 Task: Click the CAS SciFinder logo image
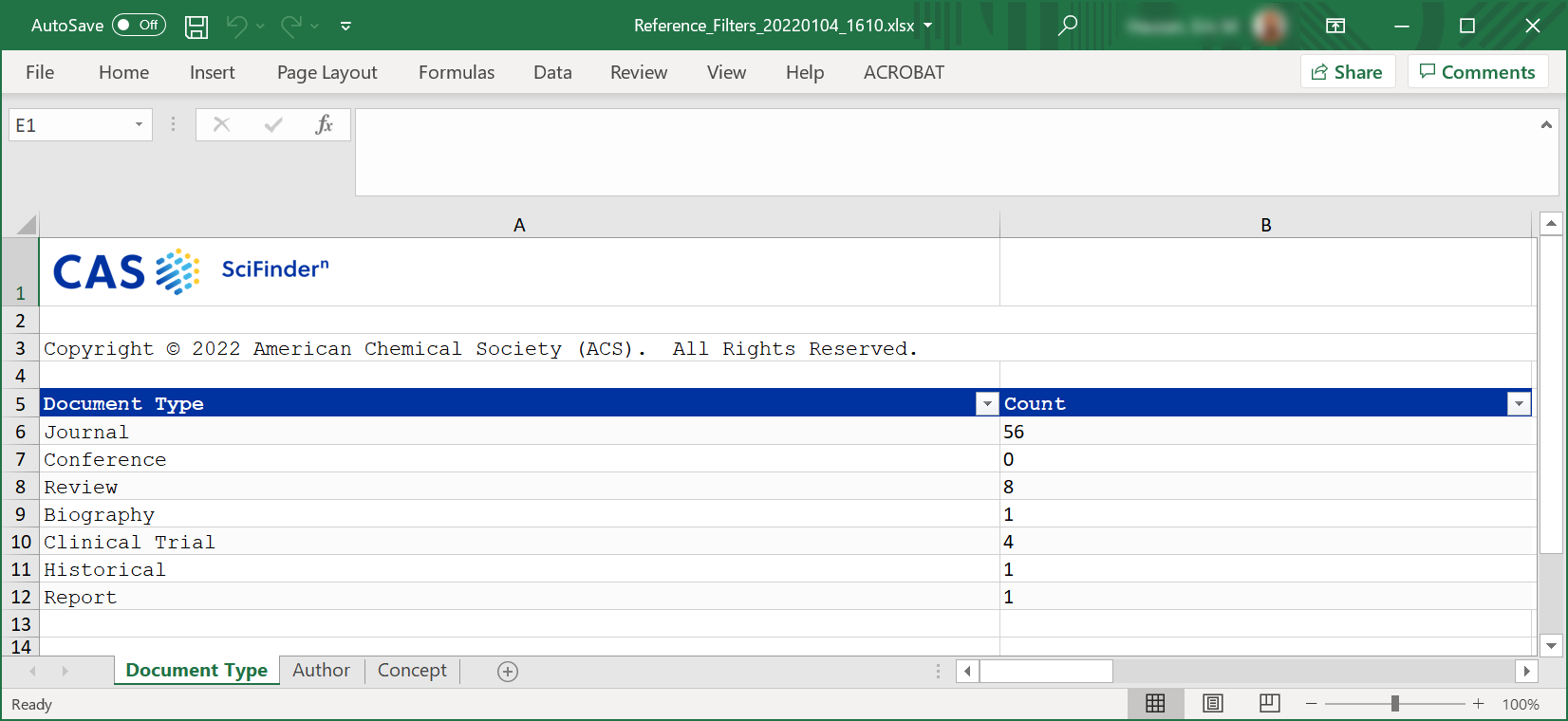pyautogui.click(x=191, y=272)
